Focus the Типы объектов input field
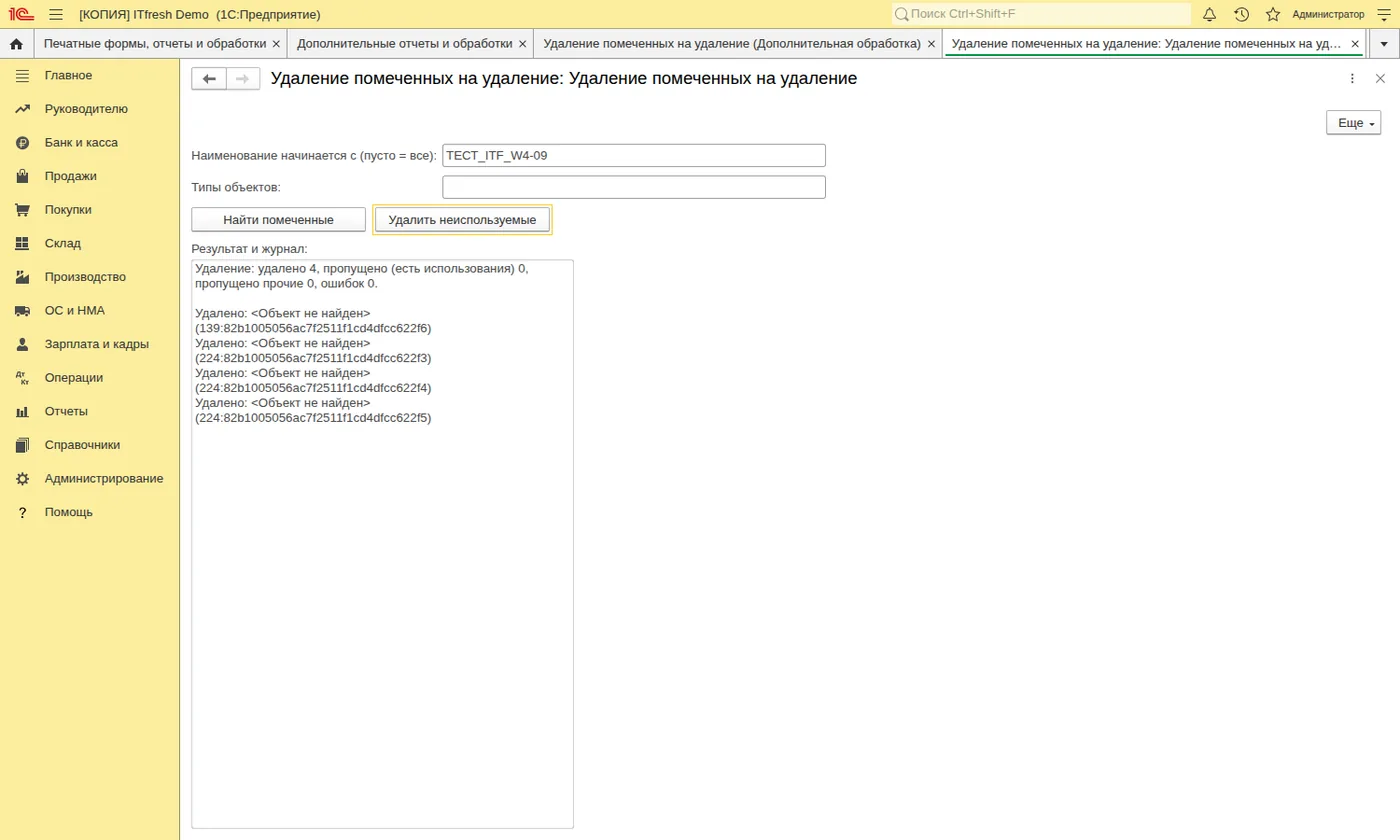1400x840 pixels. tap(634, 187)
